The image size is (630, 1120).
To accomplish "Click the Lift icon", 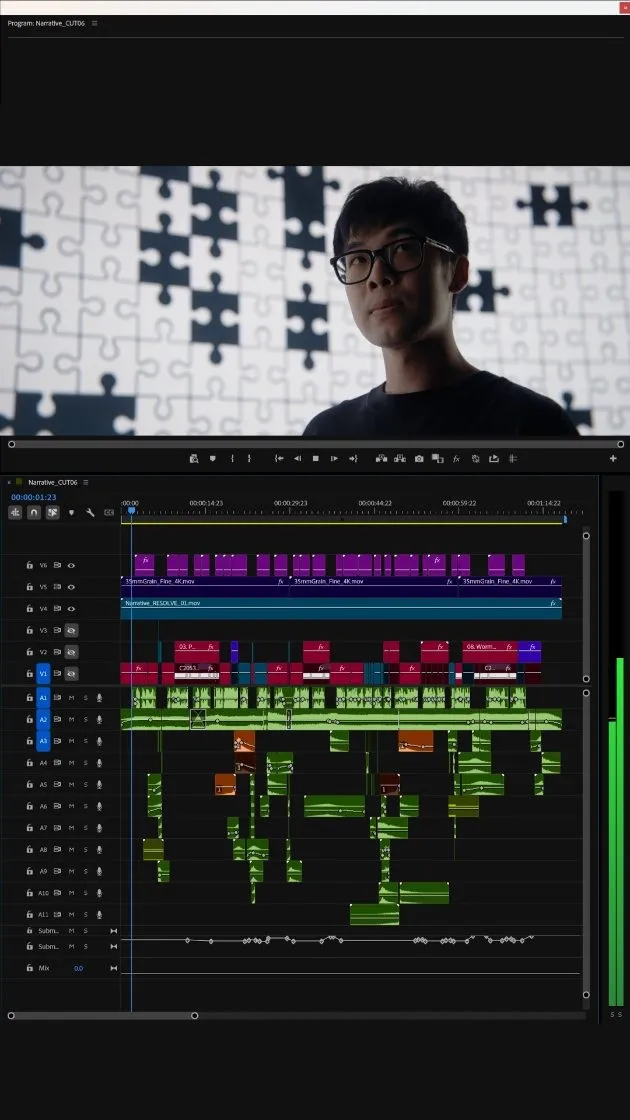I will 381,459.
